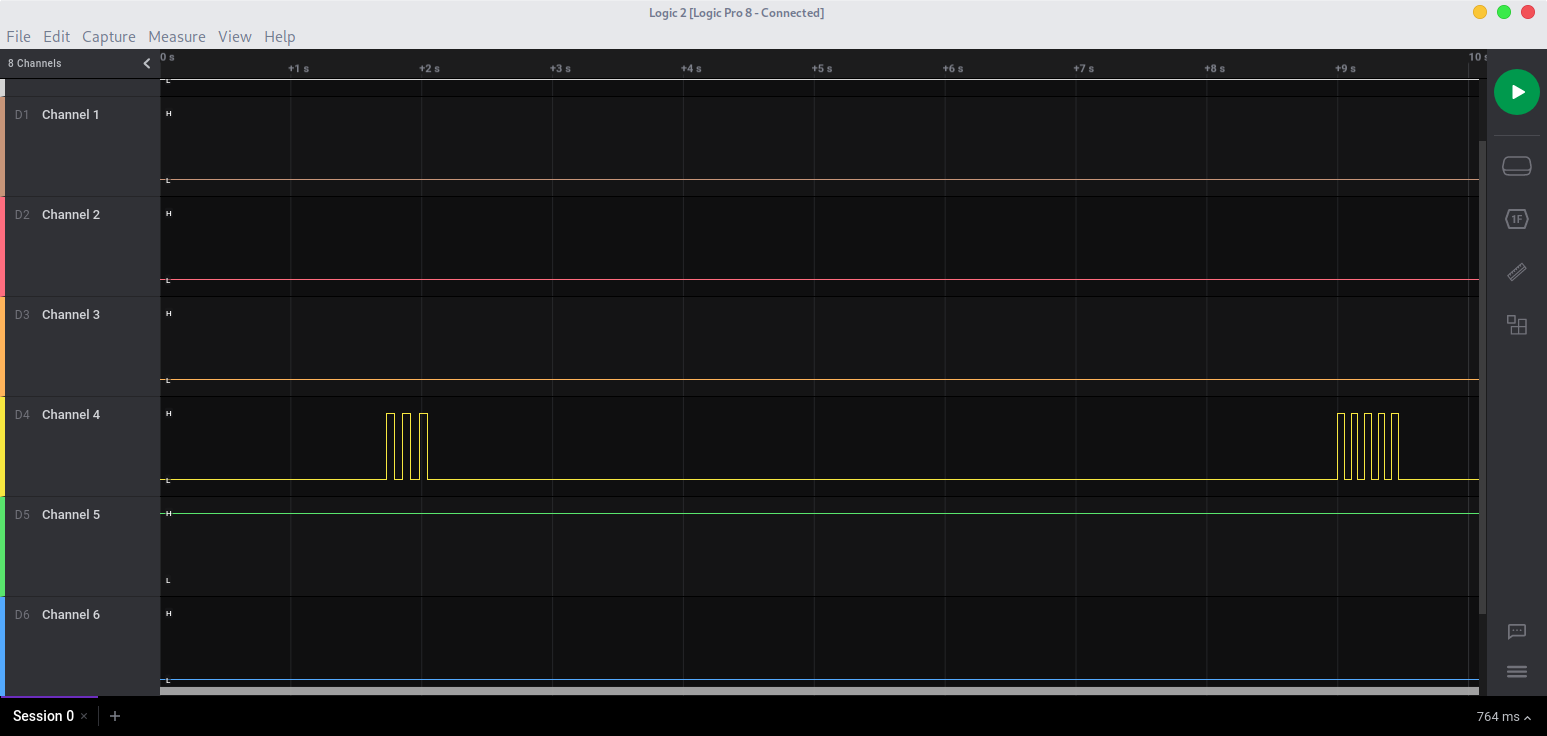Select the Session 0 tab

pyautogui.click(x=43, y=716)
